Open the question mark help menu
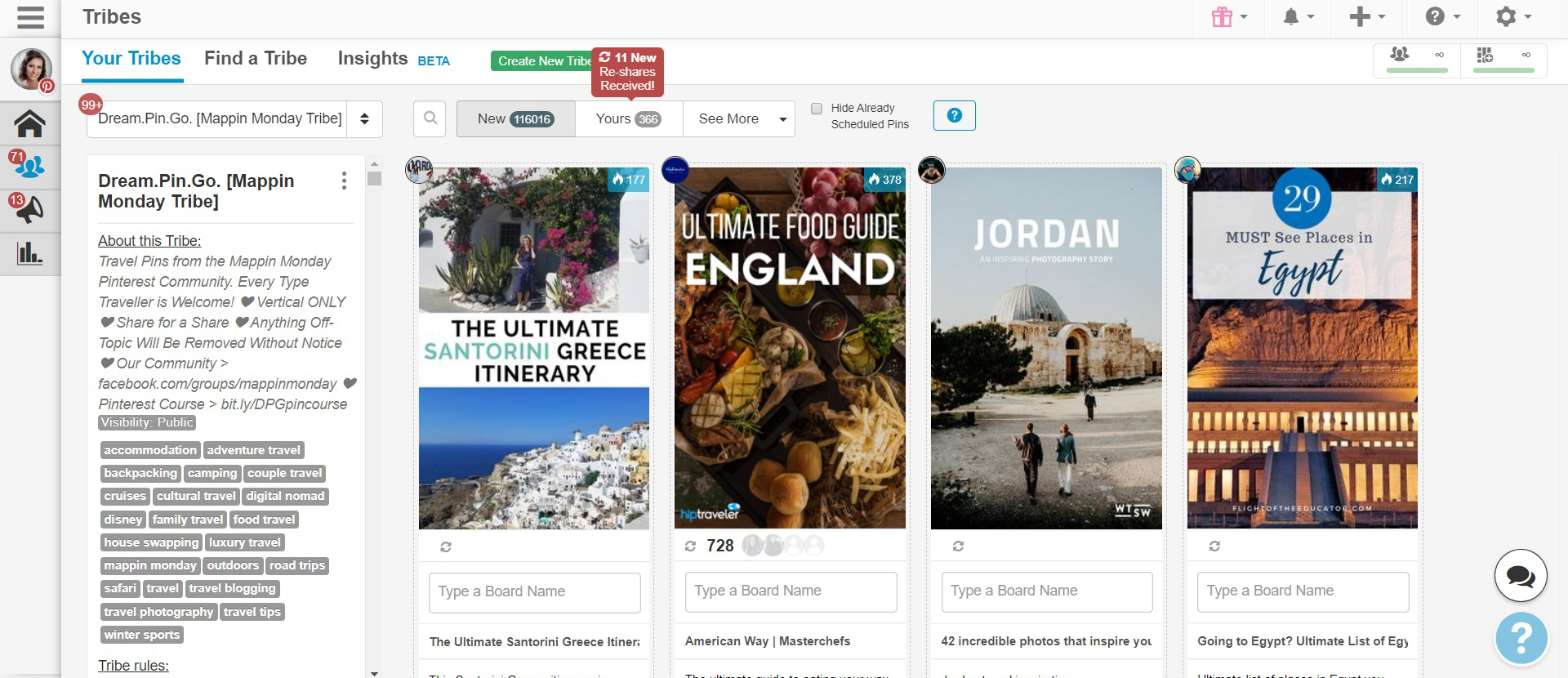 (x=1442, y=17)
